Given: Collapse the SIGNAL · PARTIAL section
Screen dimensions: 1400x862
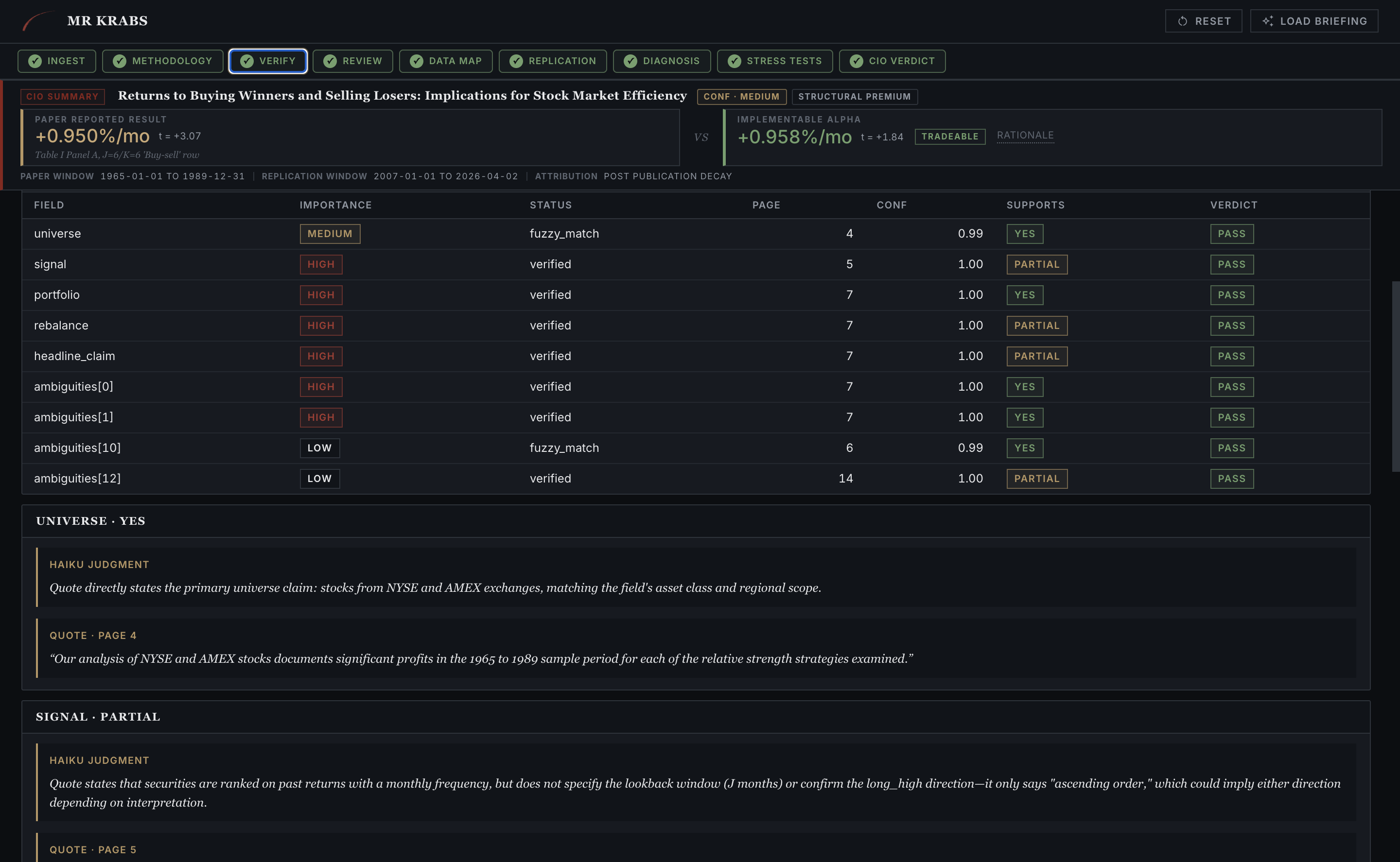Looking at the screenshot, I should coord(98,717).
